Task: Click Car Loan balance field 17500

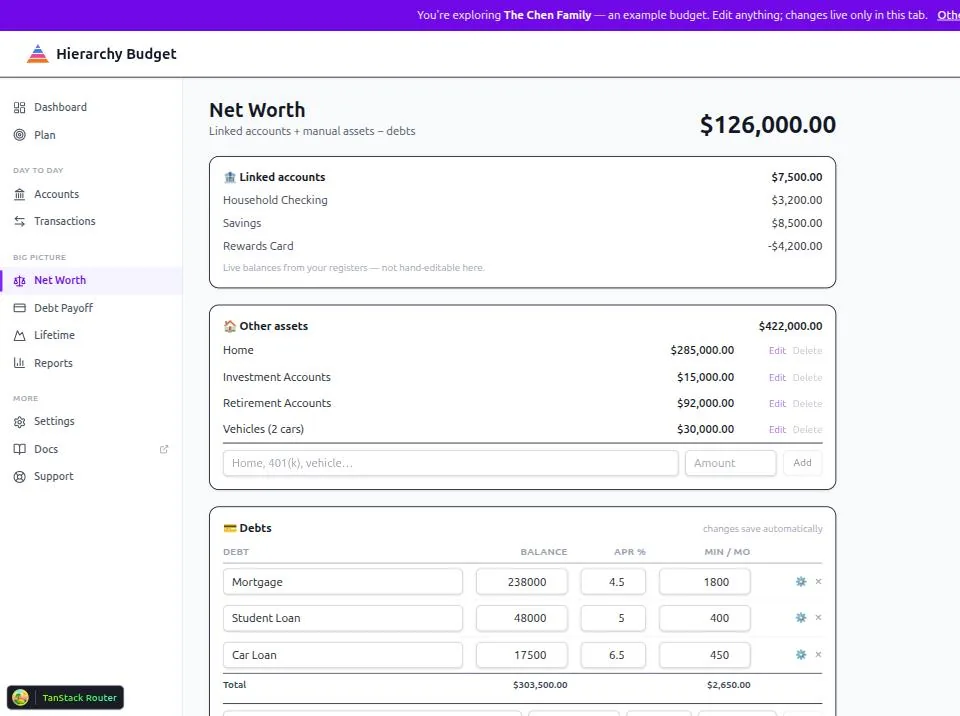Action: coord(522,655)
